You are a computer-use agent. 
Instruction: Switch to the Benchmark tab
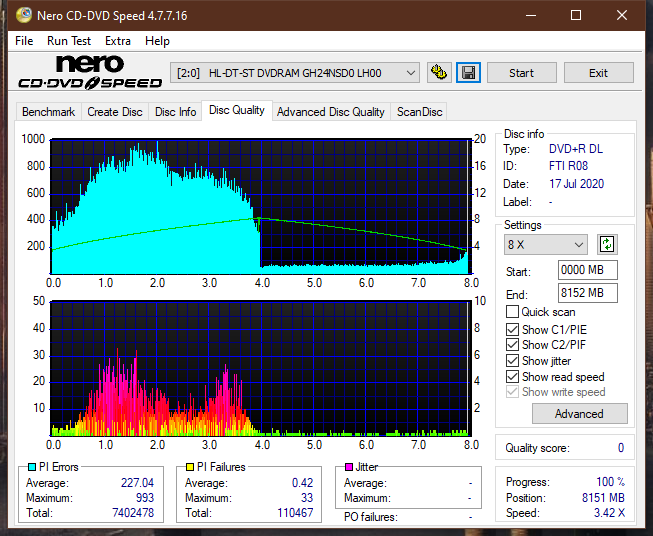(x=48, y=112)
